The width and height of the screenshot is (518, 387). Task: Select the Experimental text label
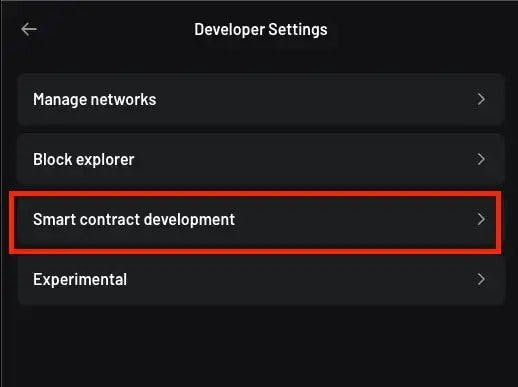coord(80,279)
